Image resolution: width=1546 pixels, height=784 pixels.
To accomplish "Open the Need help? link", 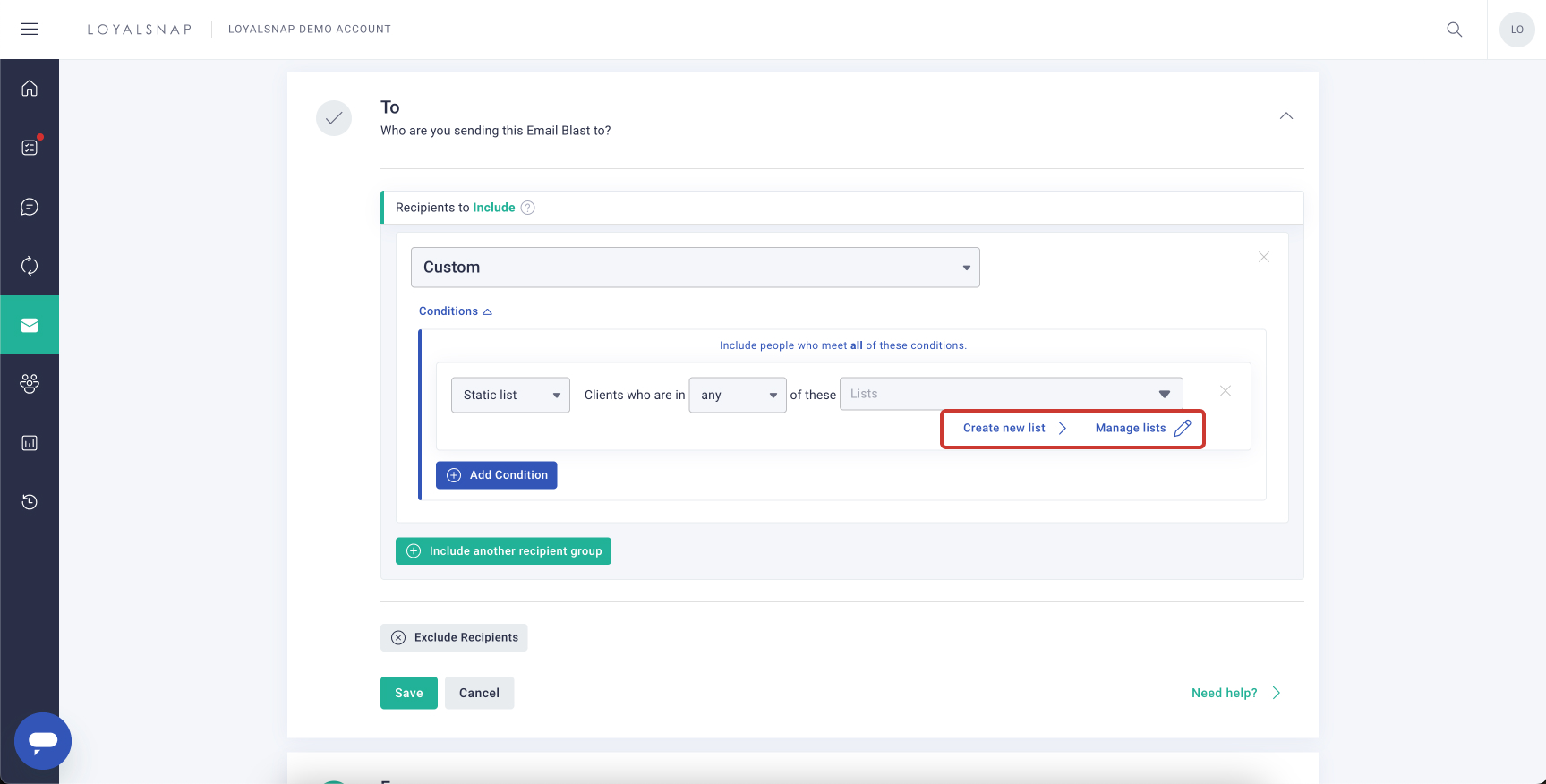I will click(x=1236, y=693).
